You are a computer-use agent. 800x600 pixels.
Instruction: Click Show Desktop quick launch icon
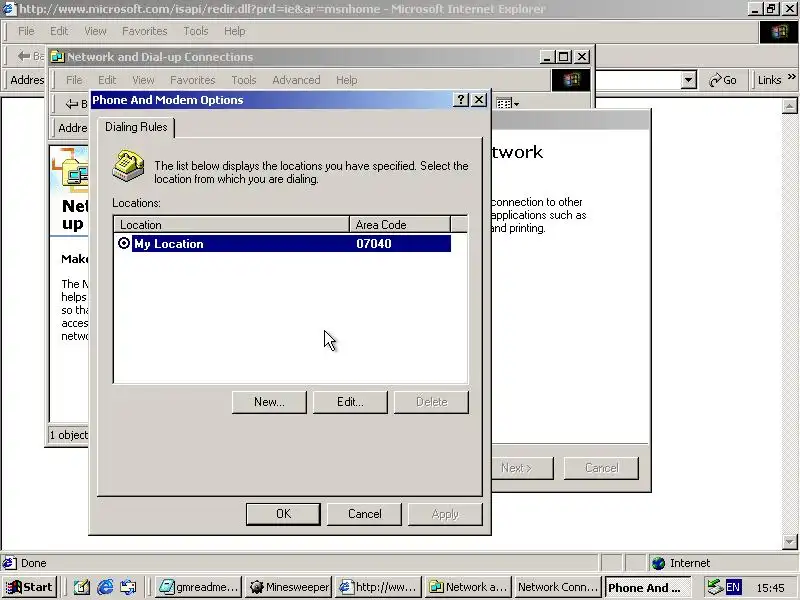82,588
